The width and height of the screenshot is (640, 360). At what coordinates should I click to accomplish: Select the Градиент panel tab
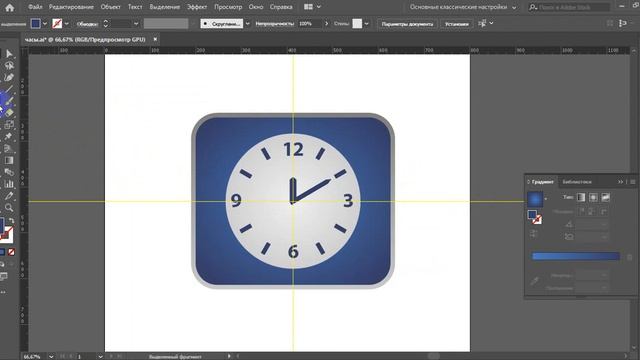[542, 182]
